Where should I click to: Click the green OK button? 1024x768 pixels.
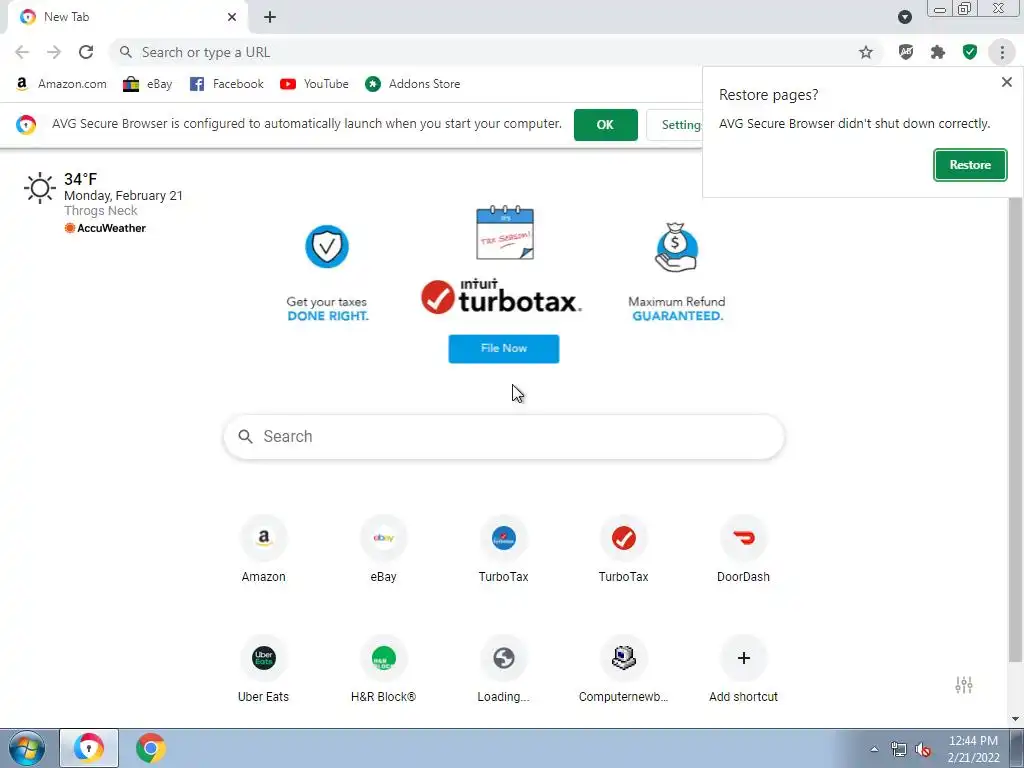click(x=605, y=125)
